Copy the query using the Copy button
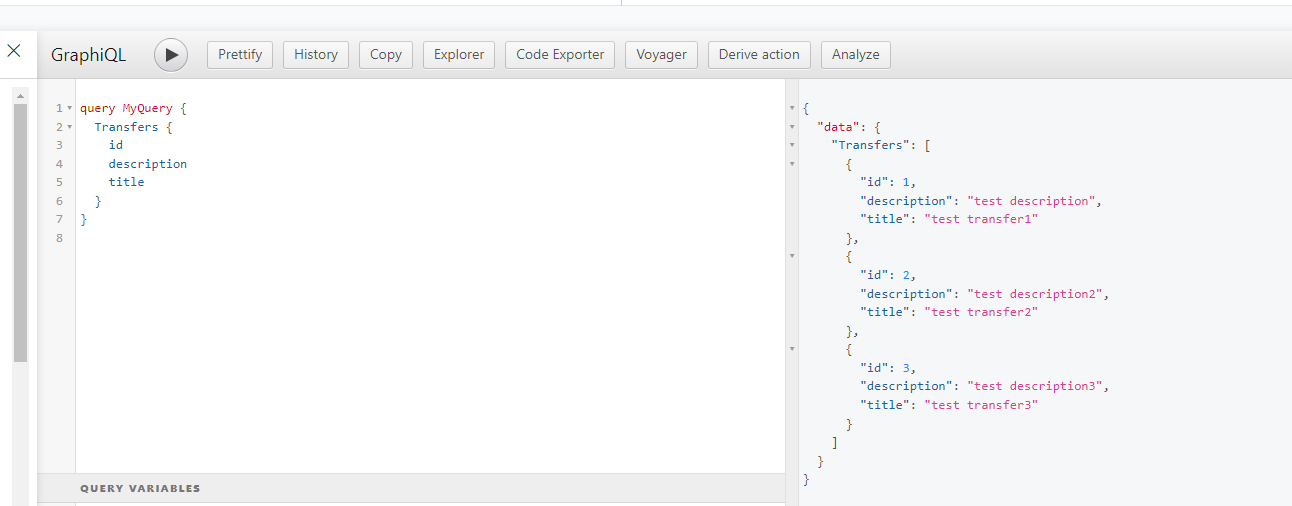The image size is (1292, 506). tap(386, 55)
